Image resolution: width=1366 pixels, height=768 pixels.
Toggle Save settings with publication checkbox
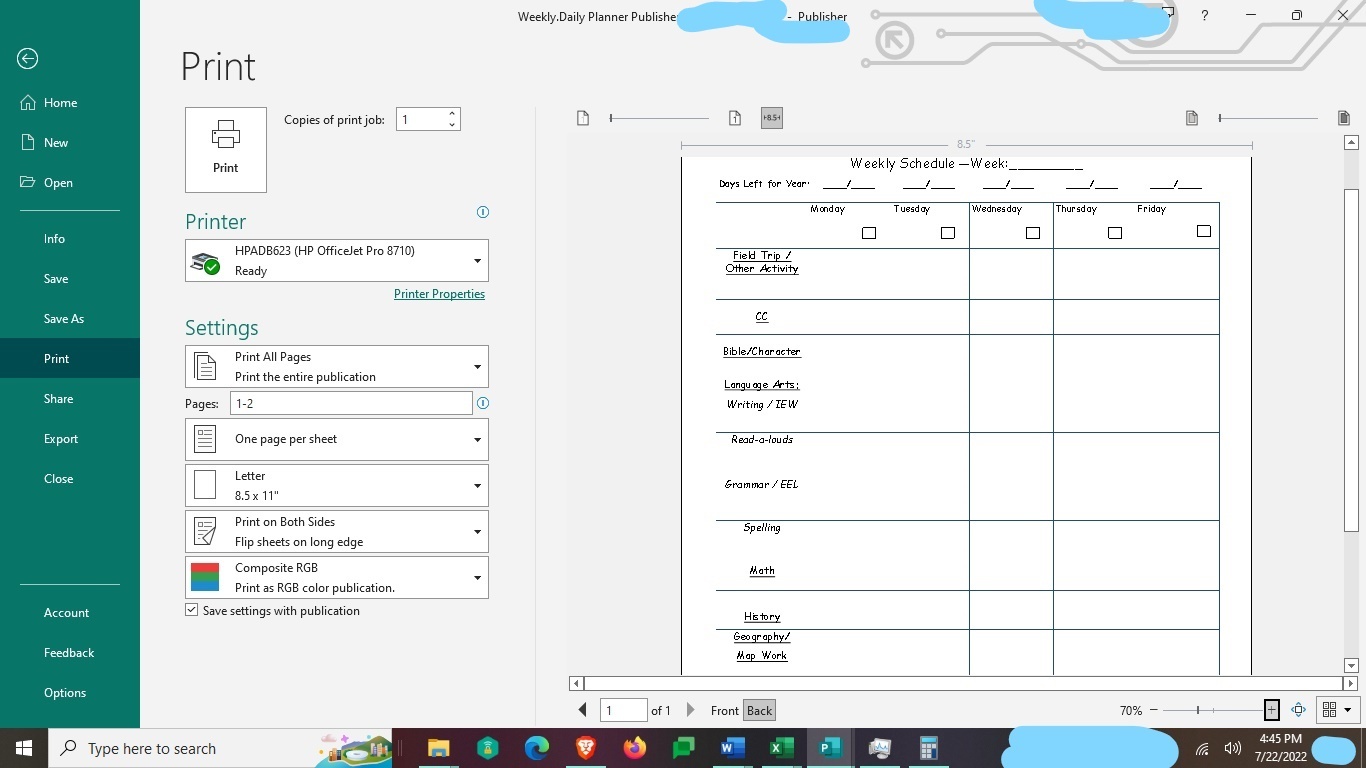191,610
